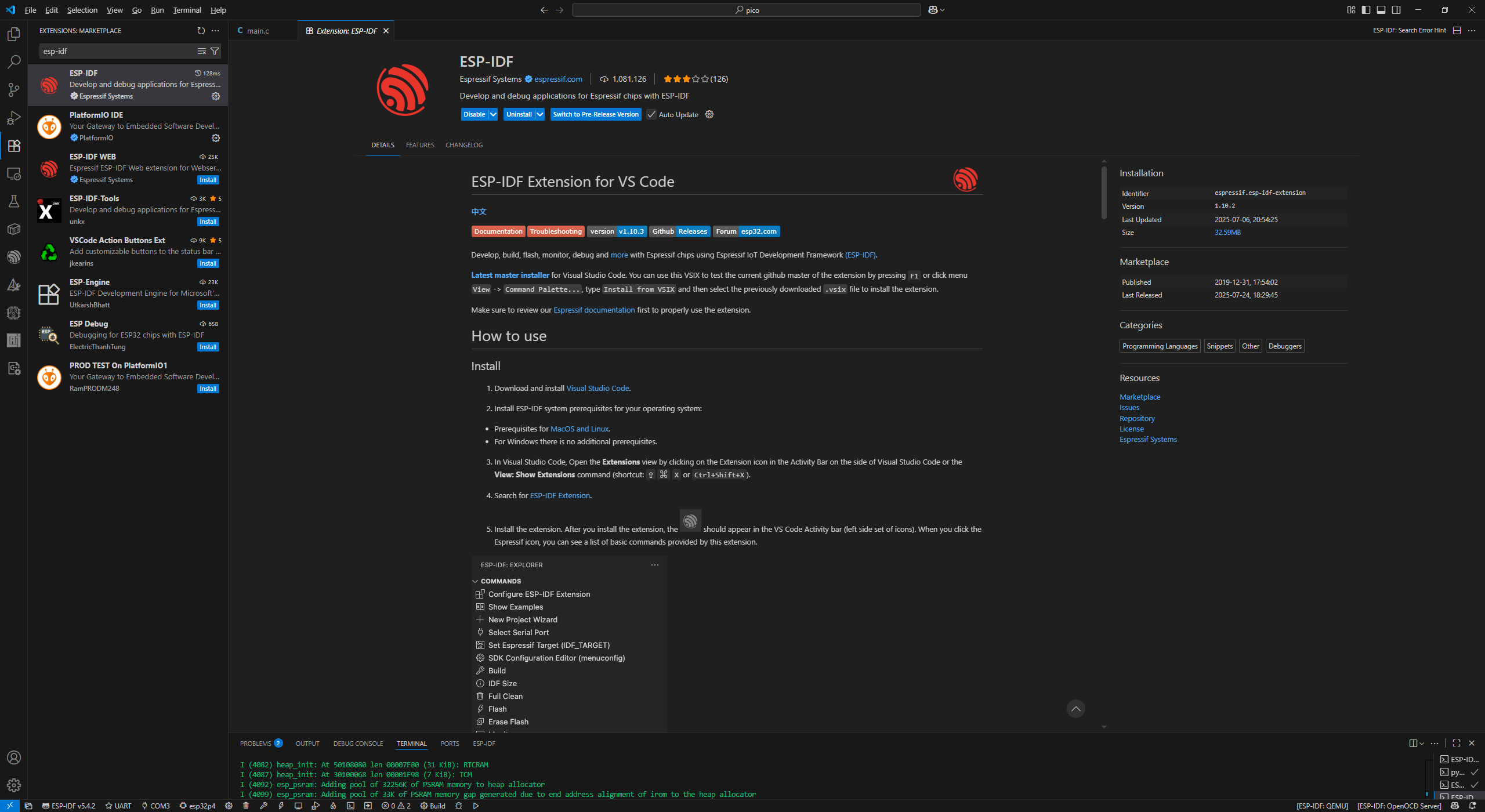Click the esp-idf extension search field
The image size is (1485, 812).
116,51
